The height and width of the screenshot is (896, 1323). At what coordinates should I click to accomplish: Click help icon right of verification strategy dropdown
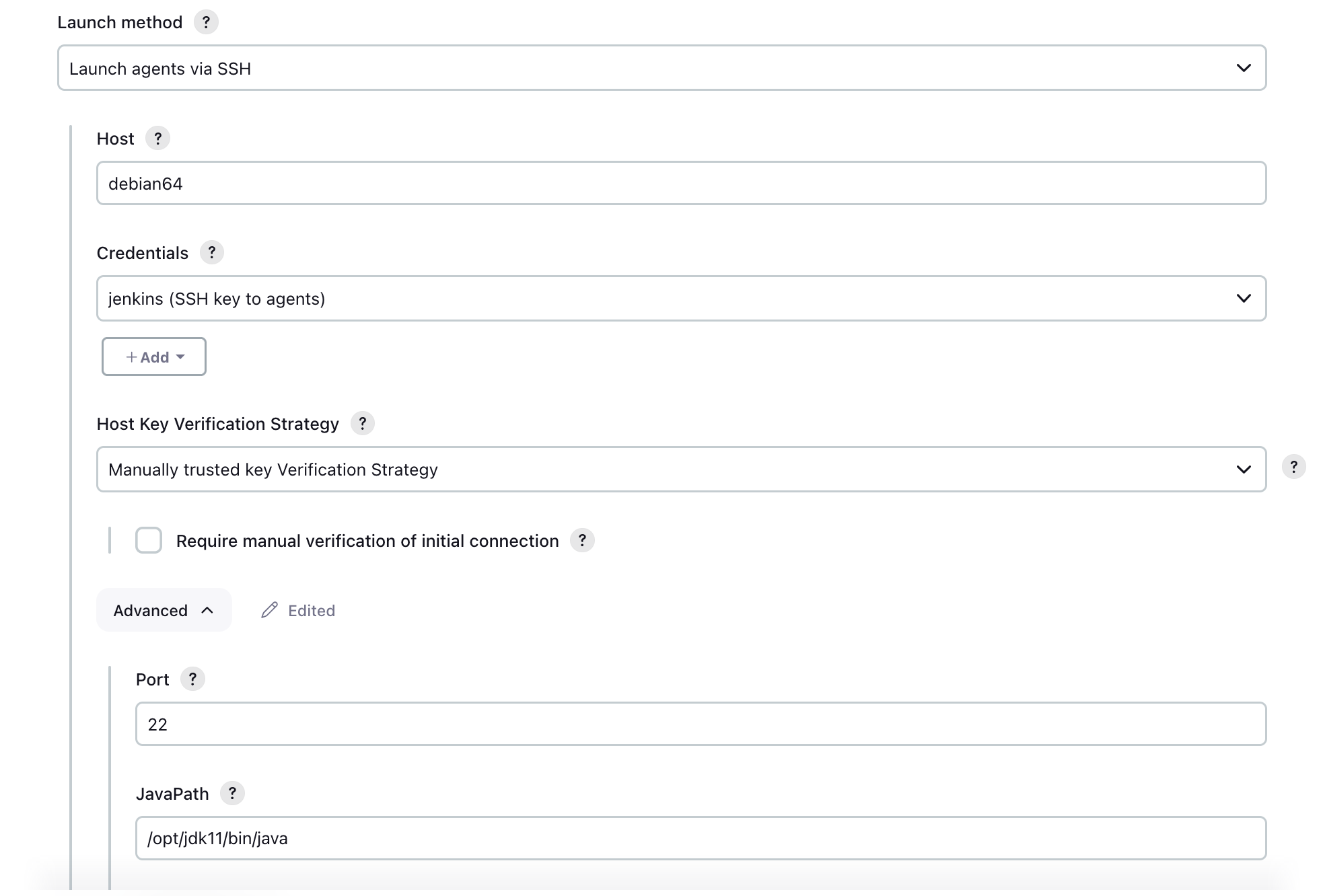[1293, 467]
